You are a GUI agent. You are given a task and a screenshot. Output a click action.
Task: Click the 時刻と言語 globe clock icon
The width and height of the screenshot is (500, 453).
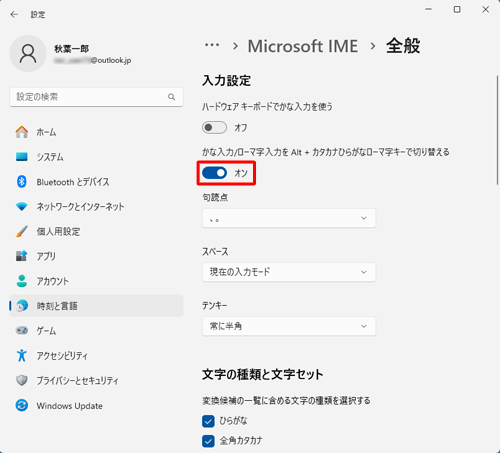pos(22,306)
